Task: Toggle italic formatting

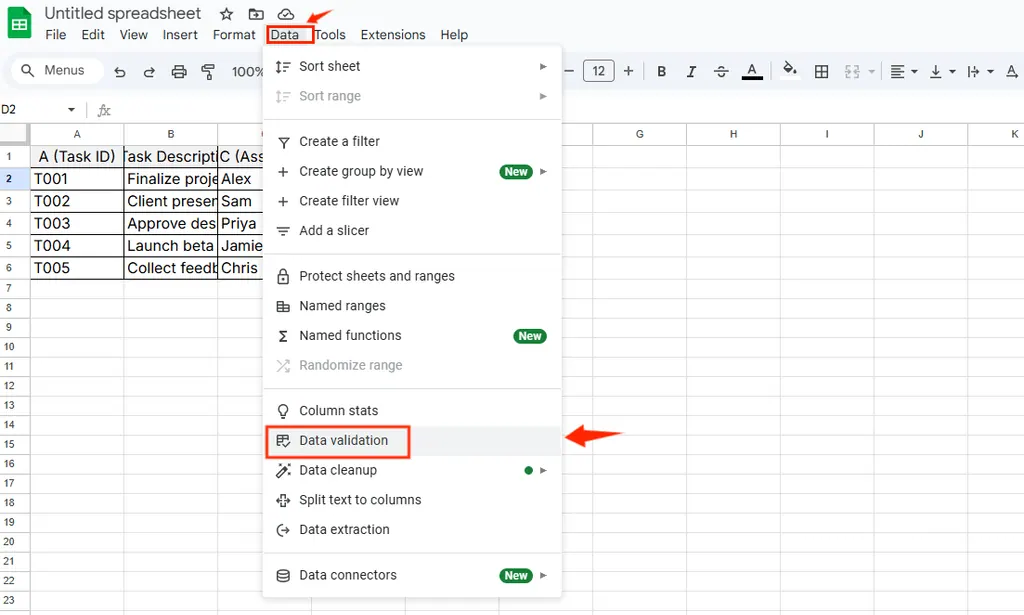Action: point(690,72)
